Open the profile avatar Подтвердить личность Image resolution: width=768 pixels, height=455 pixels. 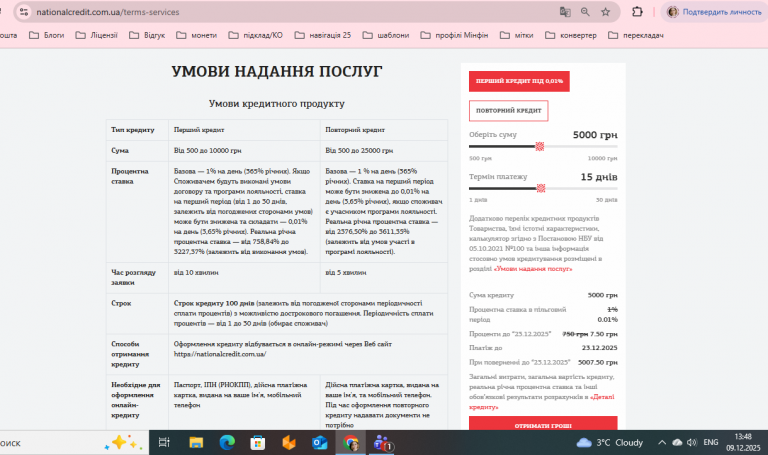[x=716, y=12]
